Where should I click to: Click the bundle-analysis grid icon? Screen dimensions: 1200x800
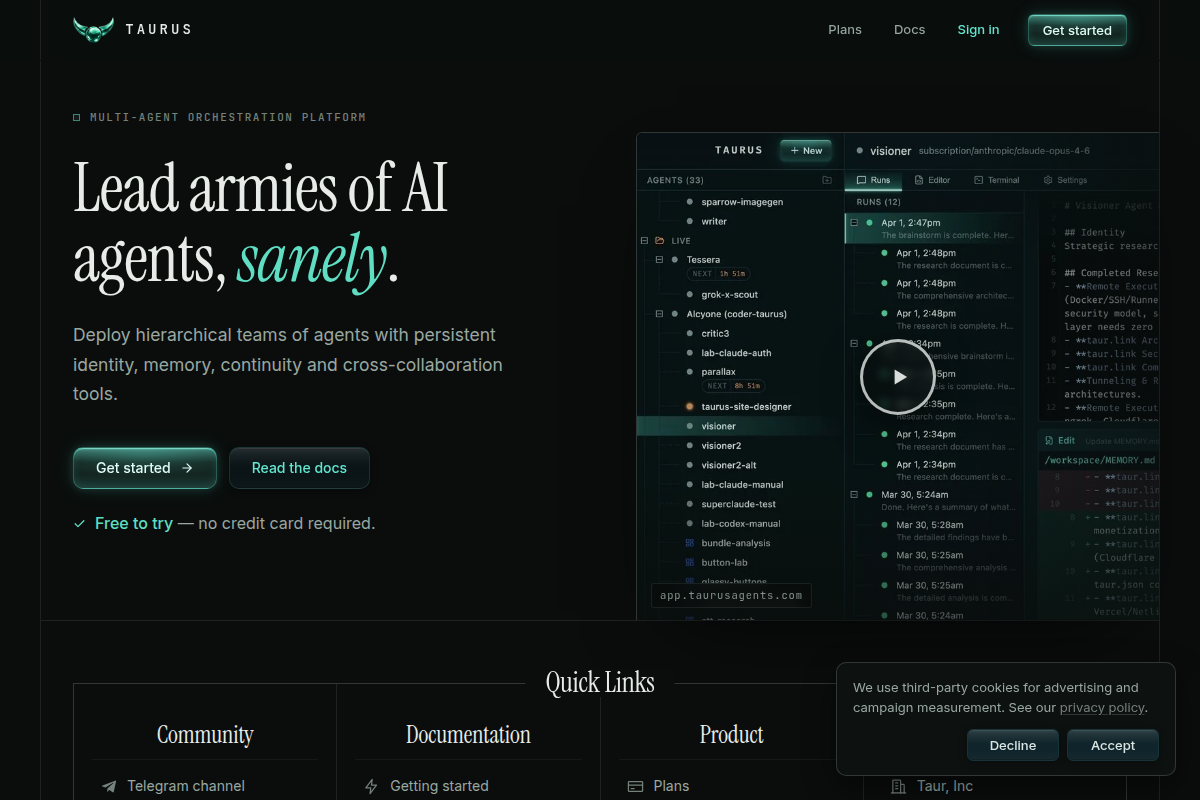coord(689,543)
